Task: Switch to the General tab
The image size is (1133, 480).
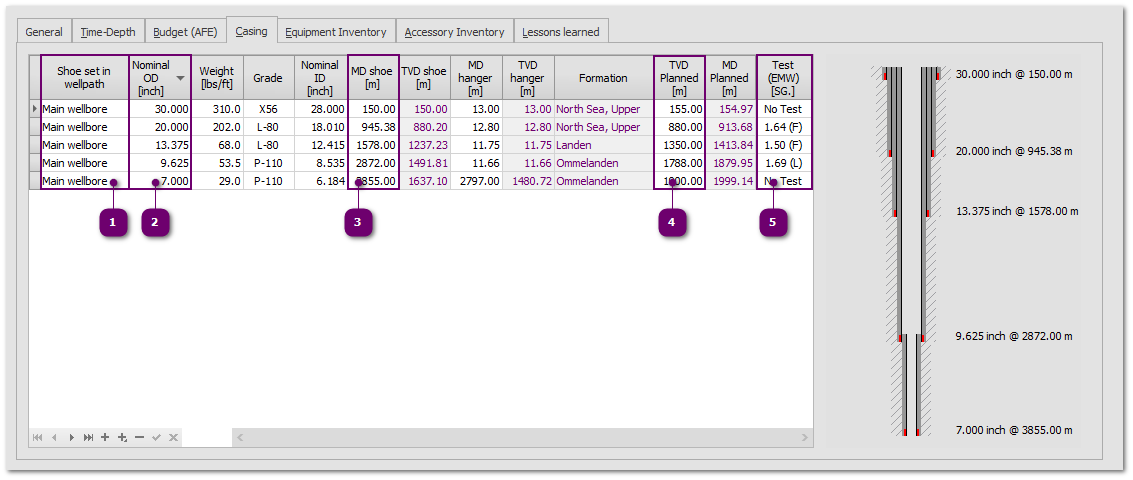Action: click(x=44, y=32)
